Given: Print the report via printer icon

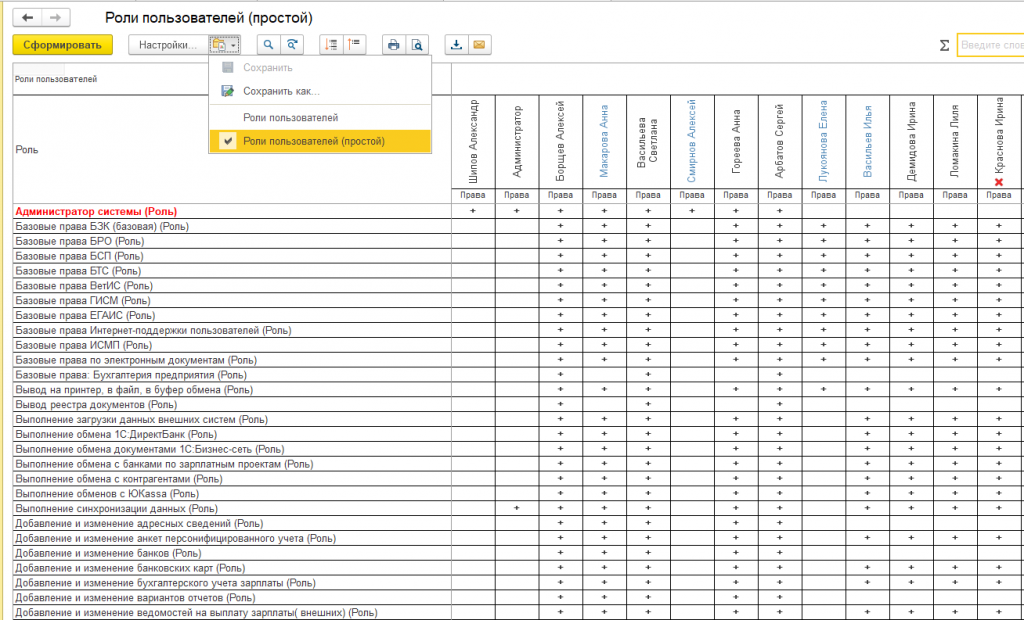Looking at the screenshot, I should pyautogui.click(x=393, y=45).
